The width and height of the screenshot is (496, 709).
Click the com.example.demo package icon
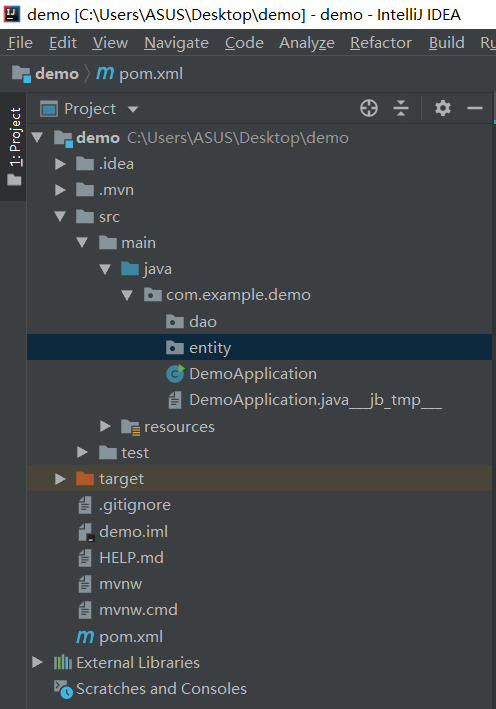point(152,295)
